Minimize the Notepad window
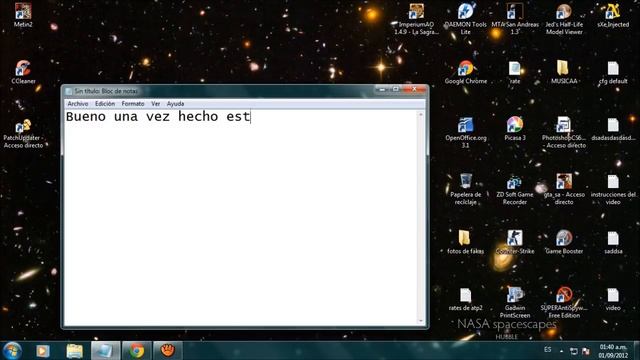The height and width of the screenshot is (360, 640). pos(382,89)
